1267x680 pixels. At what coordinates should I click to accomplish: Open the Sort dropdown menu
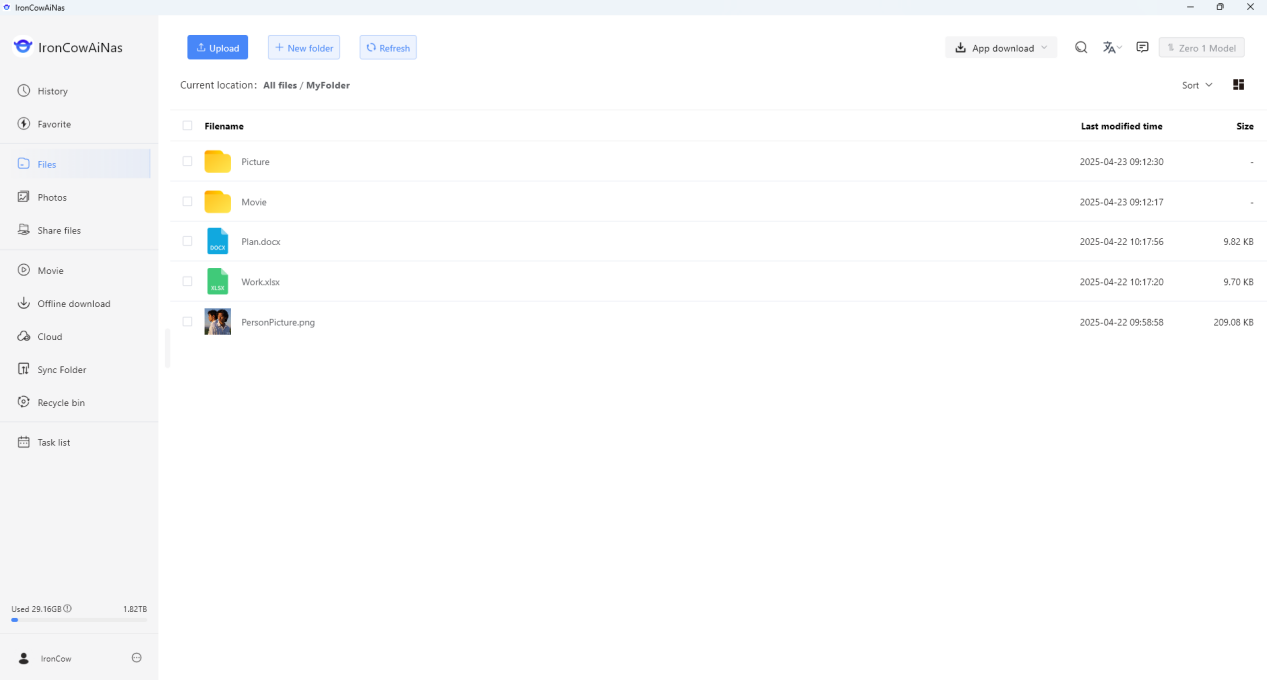pos(1197,85)
